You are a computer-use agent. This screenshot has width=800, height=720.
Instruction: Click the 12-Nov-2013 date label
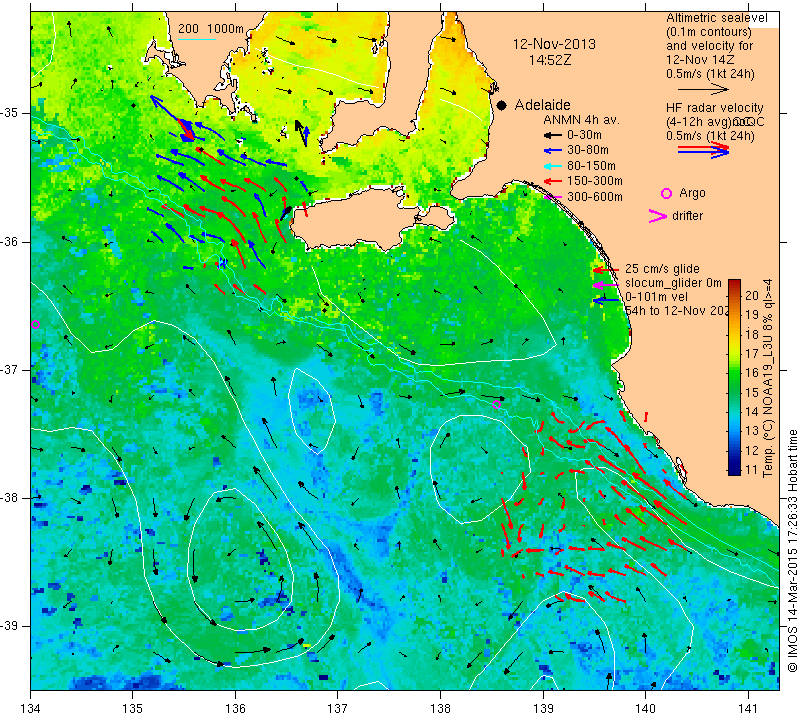point(554,44)
